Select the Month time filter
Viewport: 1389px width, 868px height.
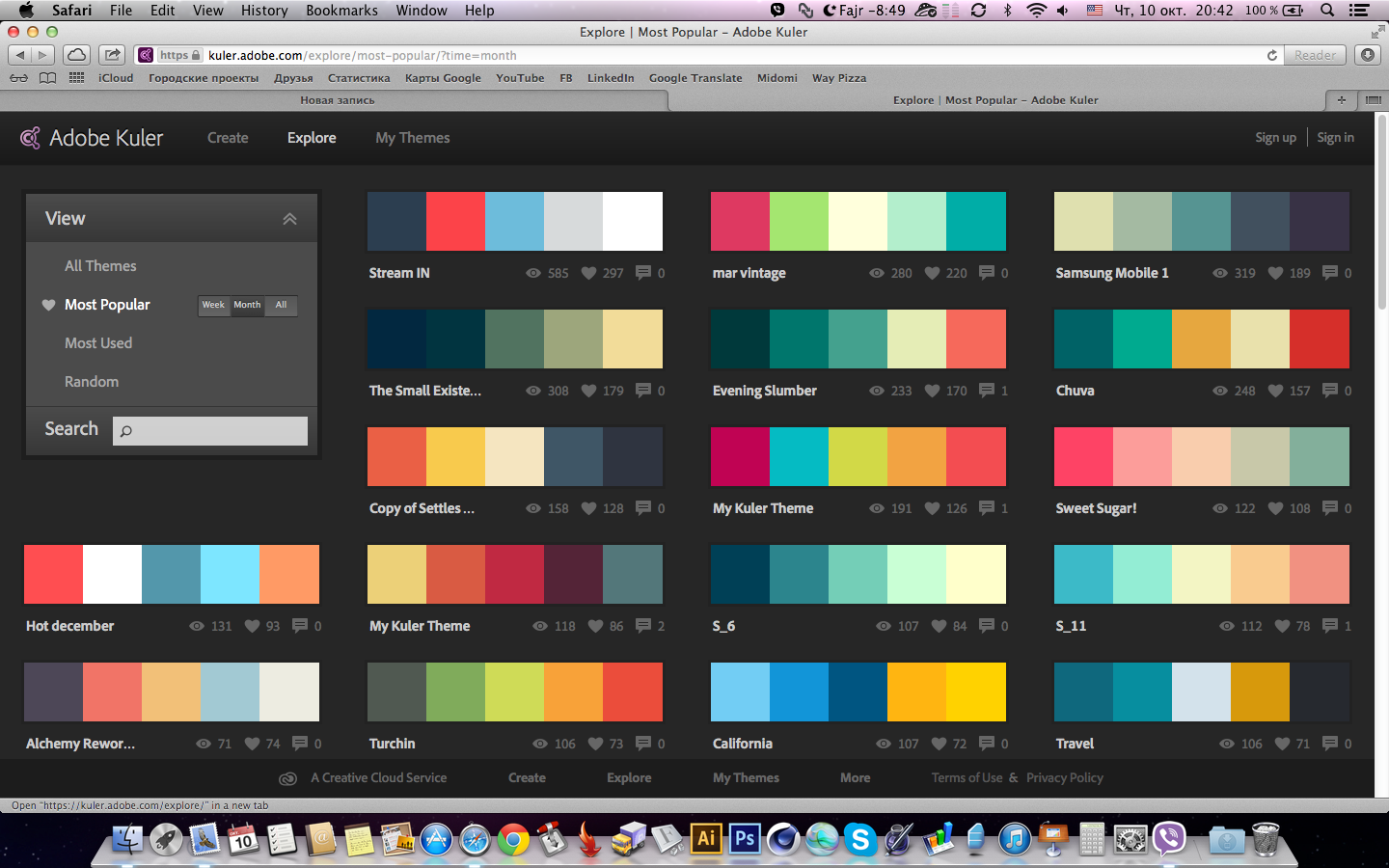[247, 305]
